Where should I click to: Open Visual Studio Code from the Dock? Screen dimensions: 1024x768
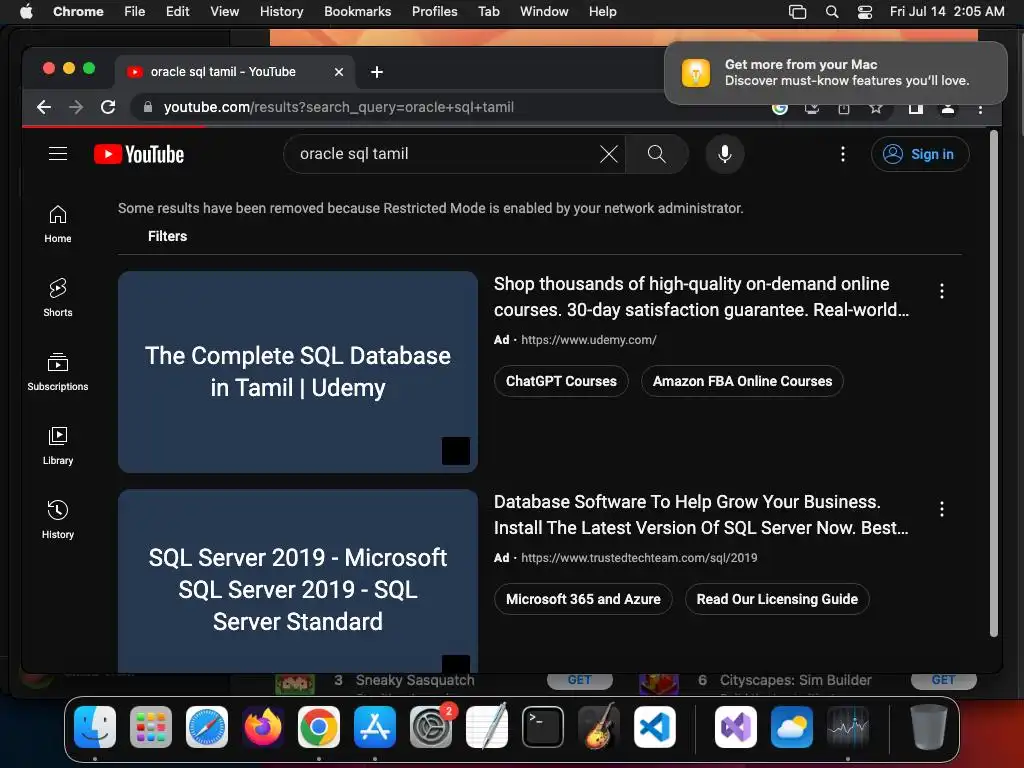coord(655,727)
